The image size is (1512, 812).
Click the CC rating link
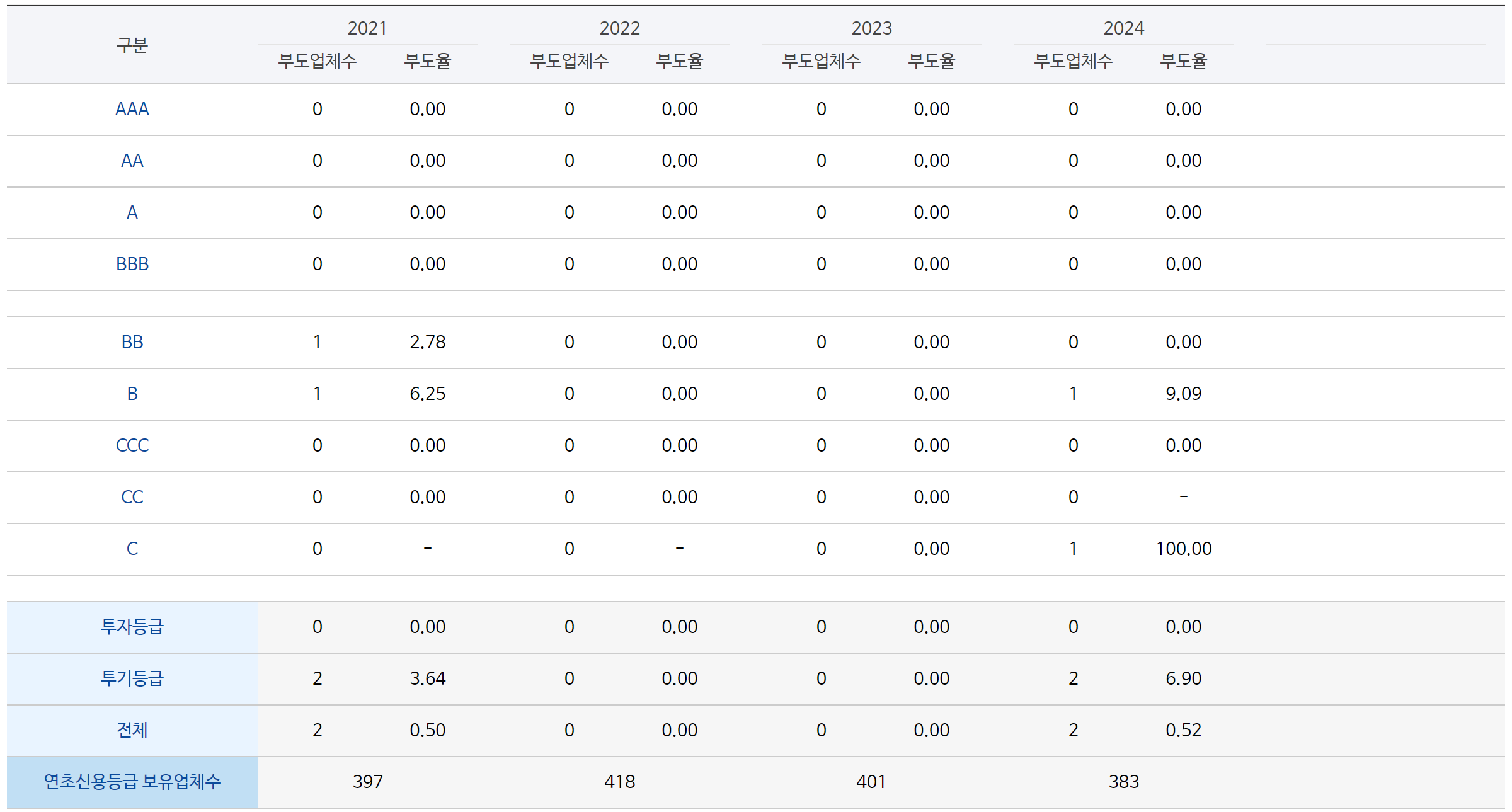pos(132,497)
